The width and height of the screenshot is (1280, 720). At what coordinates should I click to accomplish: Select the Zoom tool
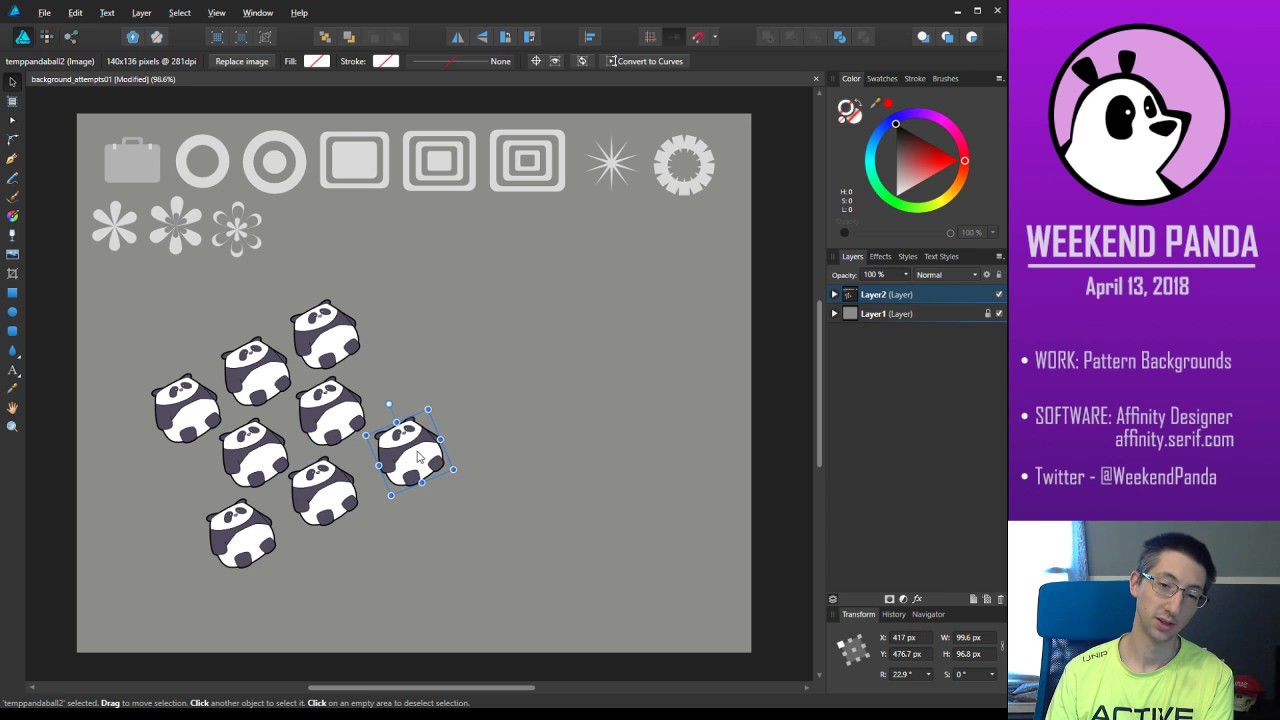click(x=12, y=427)
